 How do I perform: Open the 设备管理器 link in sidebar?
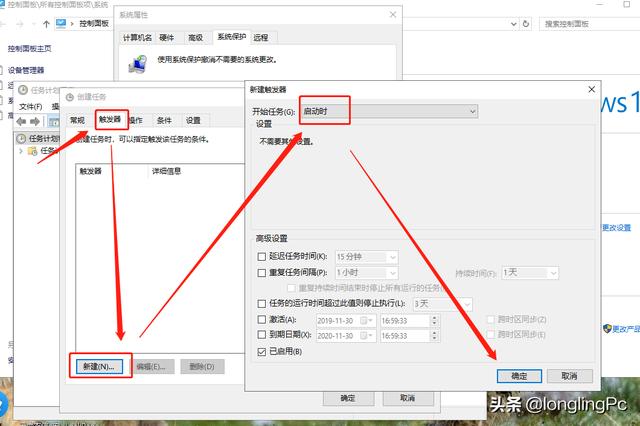(26, 70)
